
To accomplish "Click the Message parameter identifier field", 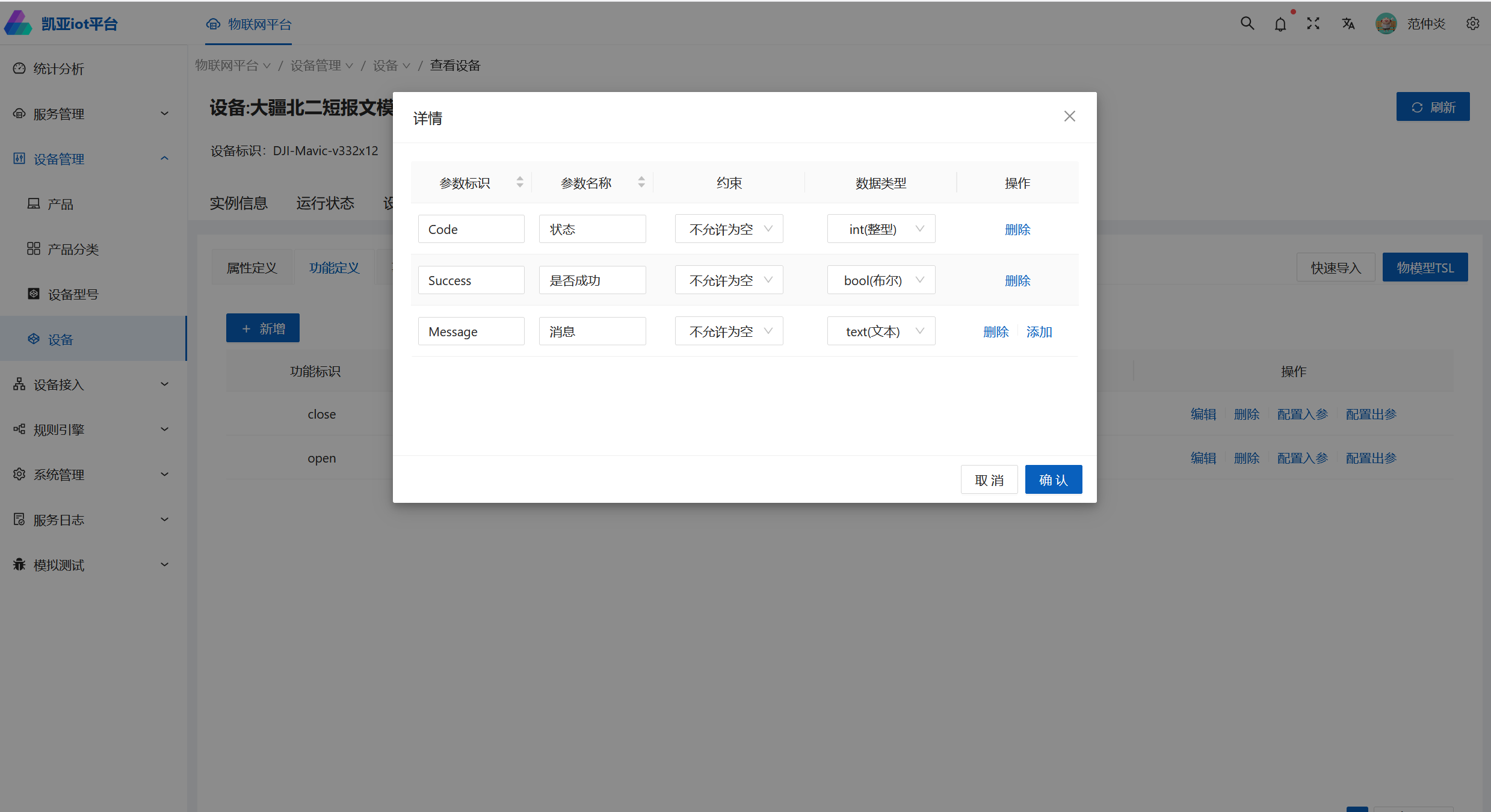I will click(x=471, y=331).
